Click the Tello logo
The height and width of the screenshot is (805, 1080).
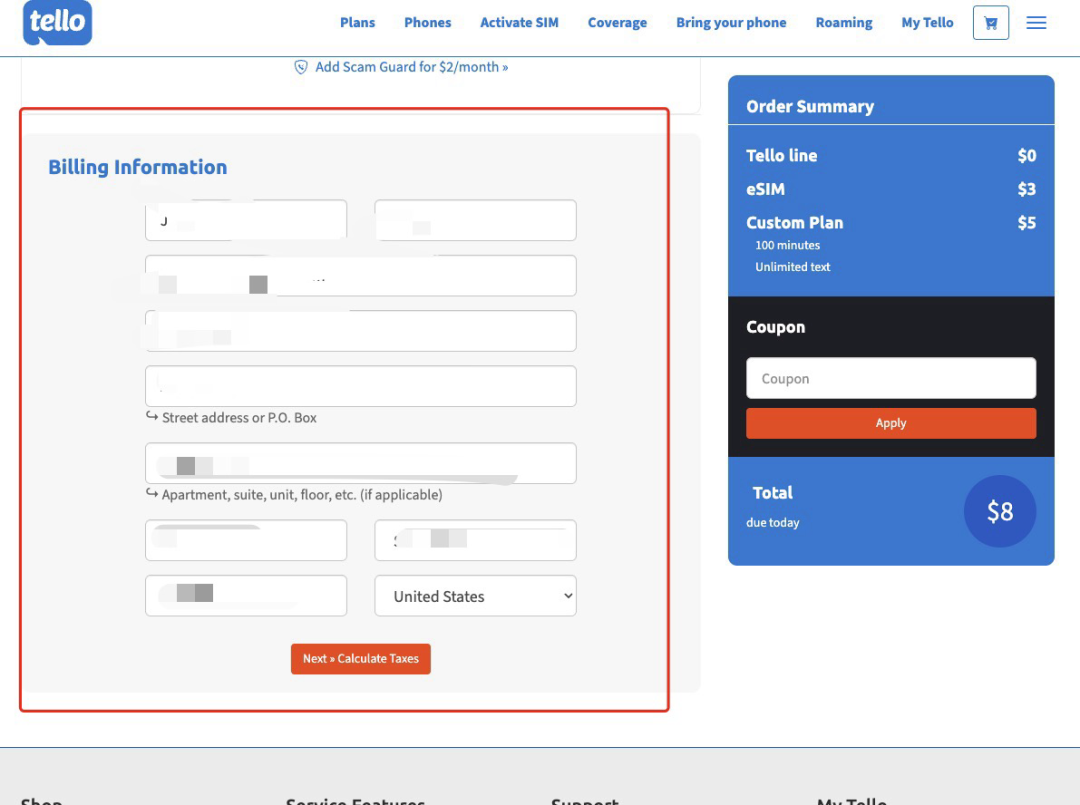point(57,22)
